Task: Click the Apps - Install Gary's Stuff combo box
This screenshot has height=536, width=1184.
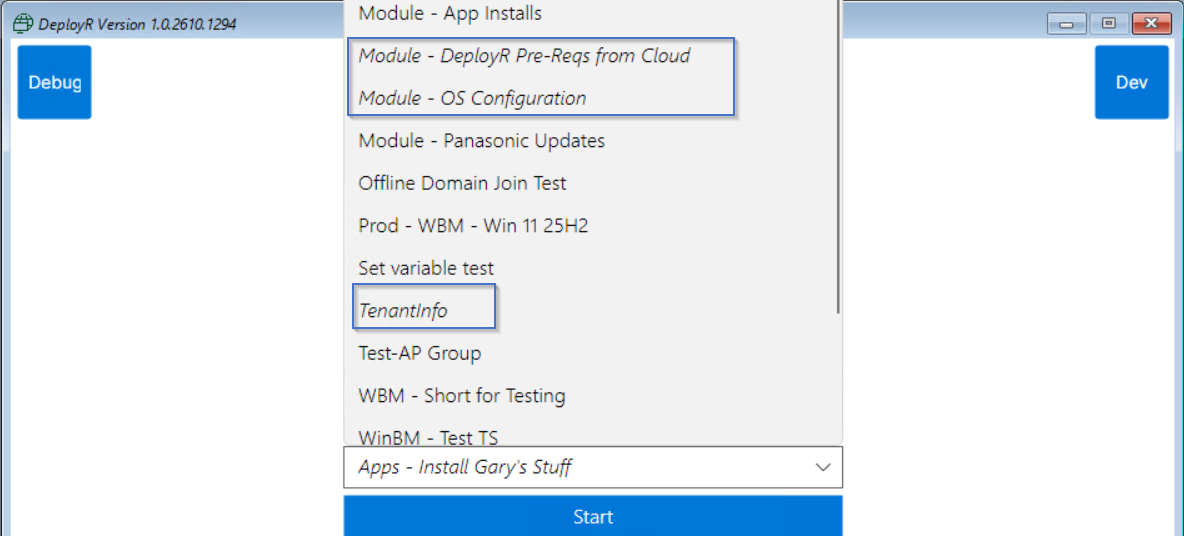Action: point(593,468)
